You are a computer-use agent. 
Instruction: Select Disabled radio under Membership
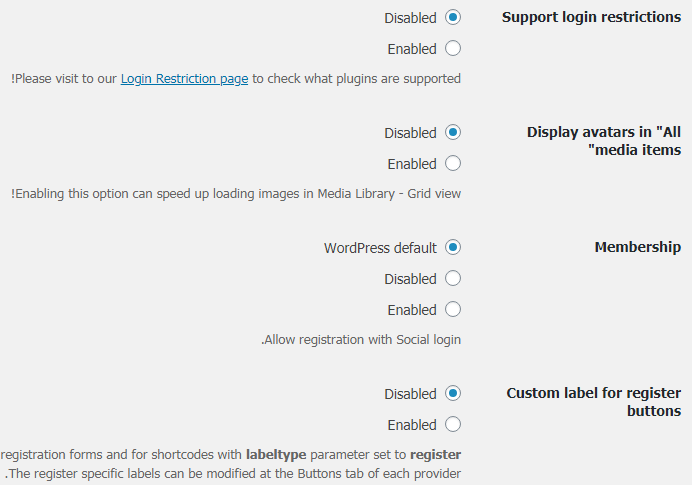[453, 278]
